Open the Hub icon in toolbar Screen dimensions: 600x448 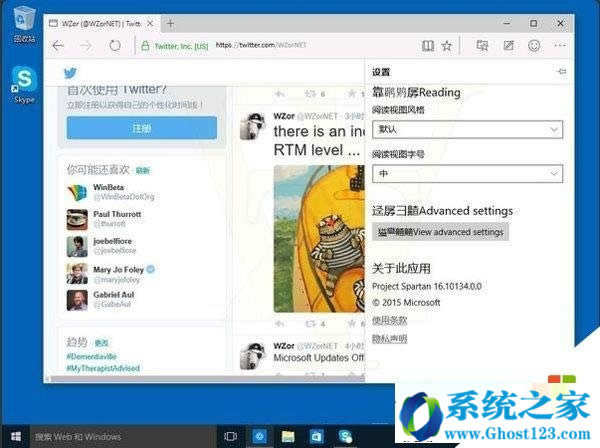(482, 46)
